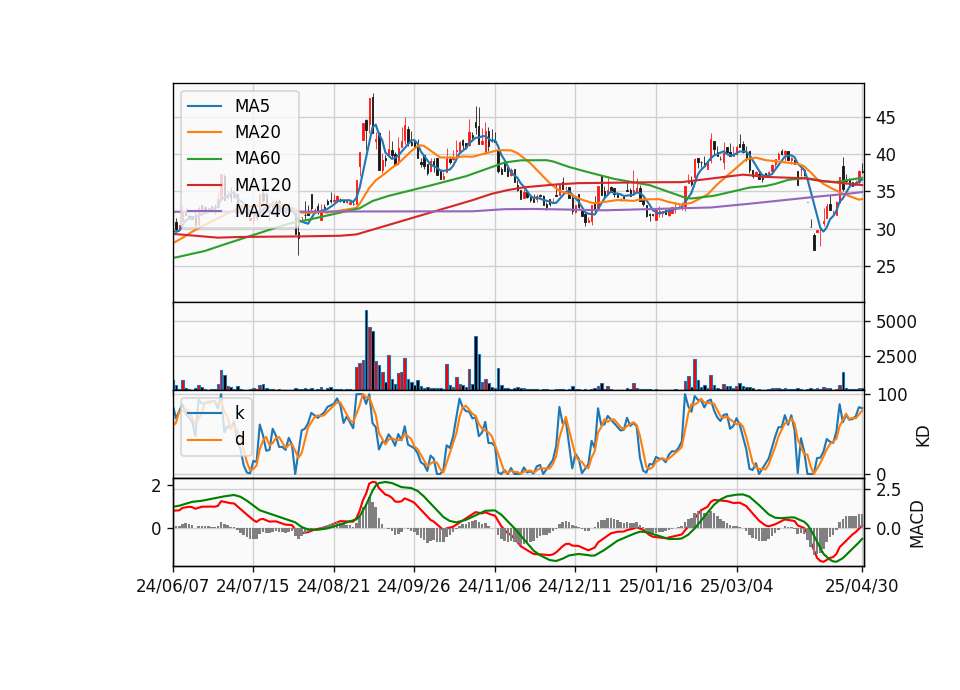
Task: Click the 25/04/30 date tick label
Action: 862,587
